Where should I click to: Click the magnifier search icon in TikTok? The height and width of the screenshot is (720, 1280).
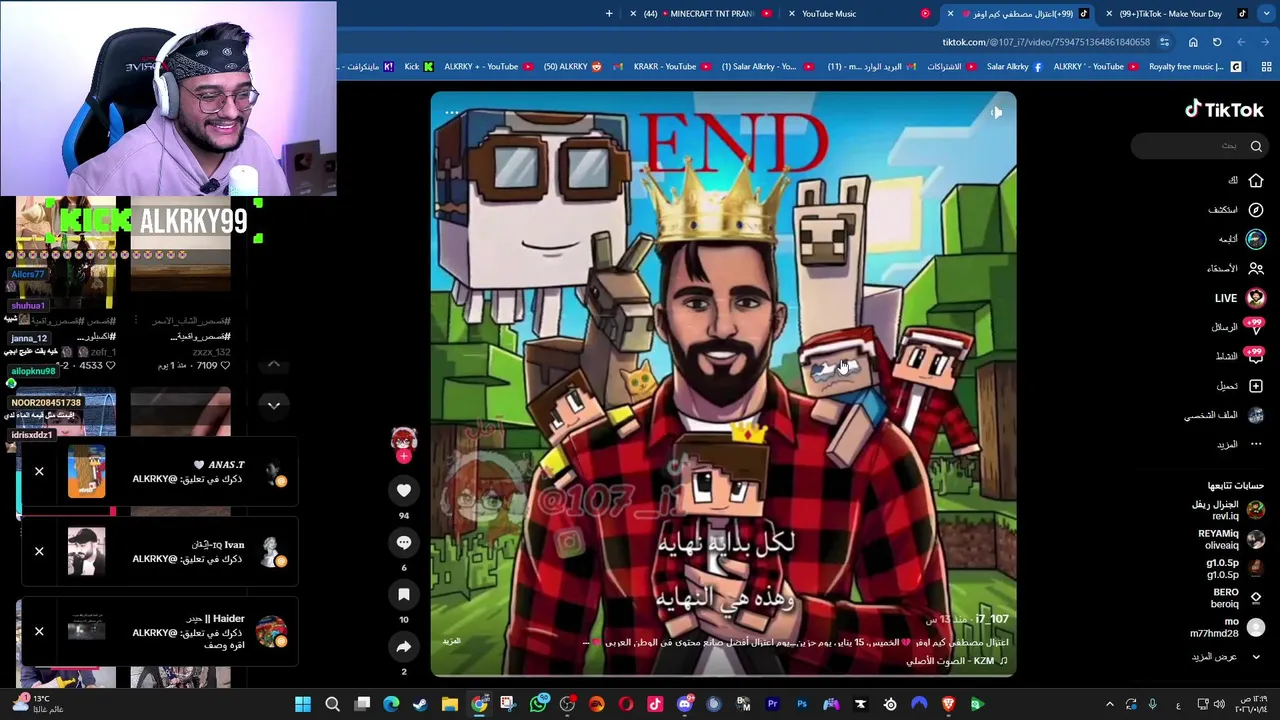point(1256,146)
